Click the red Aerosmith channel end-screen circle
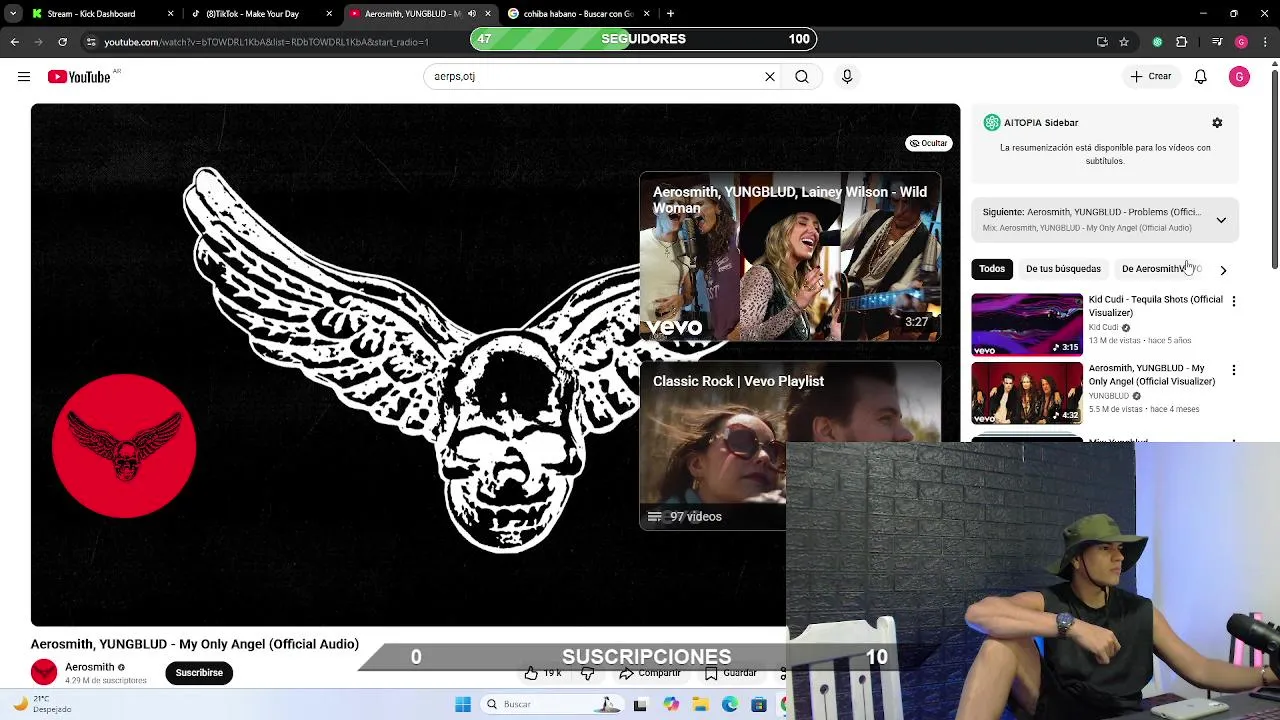Screen dimensions: 1280x720 pyautogui.click(x=124, y=446)
